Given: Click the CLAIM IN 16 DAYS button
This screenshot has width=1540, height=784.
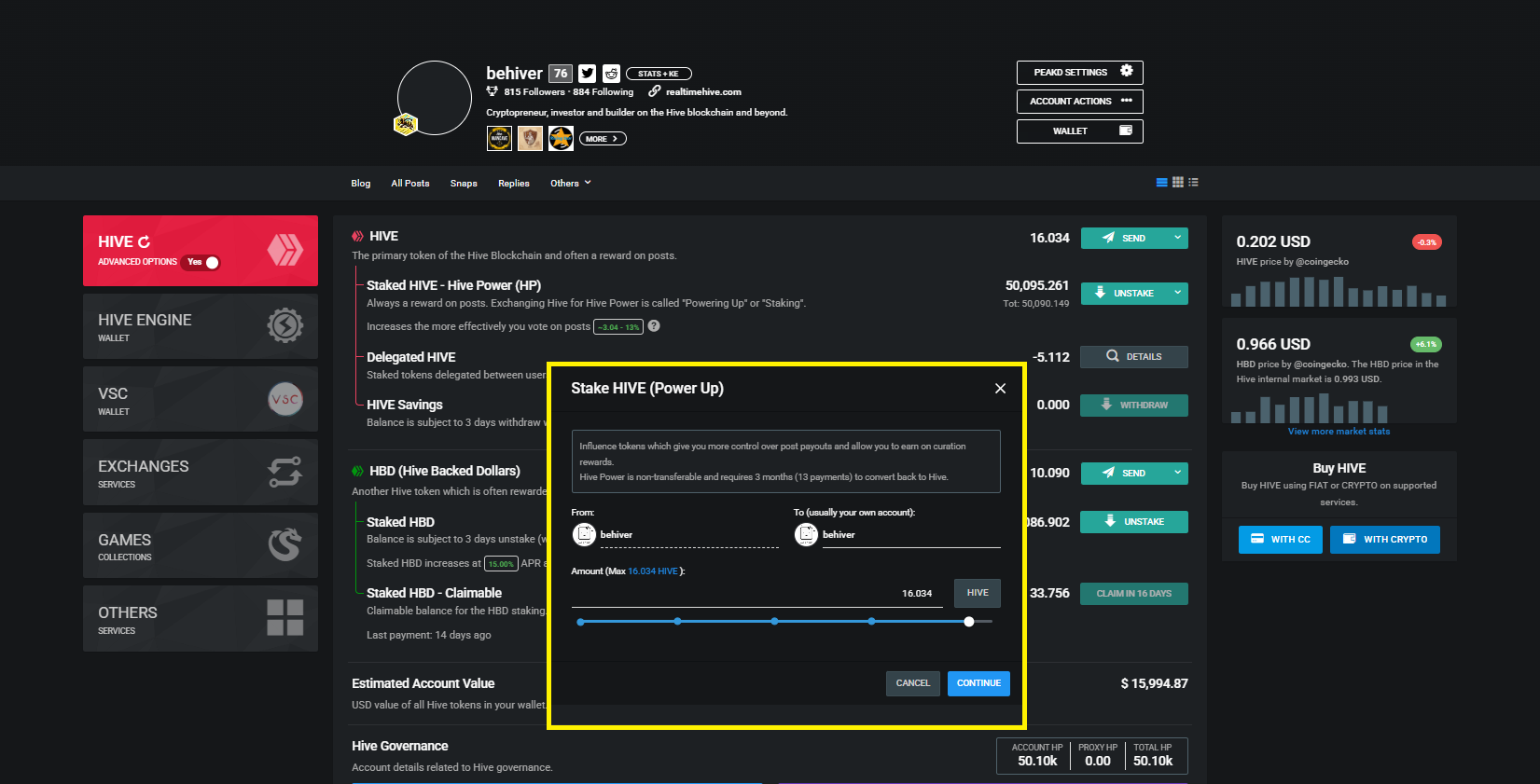Looking at the screenshot, I should coord(1134,594).
